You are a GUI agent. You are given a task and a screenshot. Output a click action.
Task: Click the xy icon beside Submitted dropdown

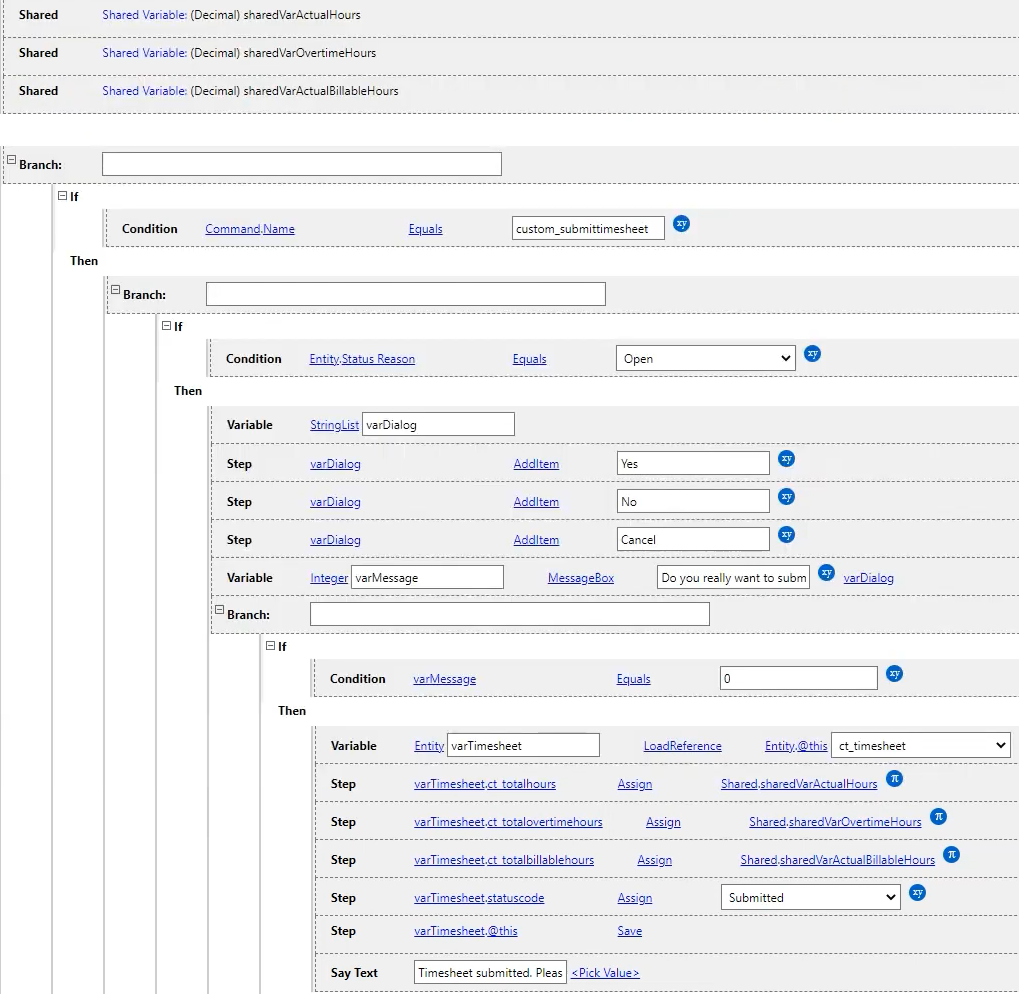(x=917, y=893)
